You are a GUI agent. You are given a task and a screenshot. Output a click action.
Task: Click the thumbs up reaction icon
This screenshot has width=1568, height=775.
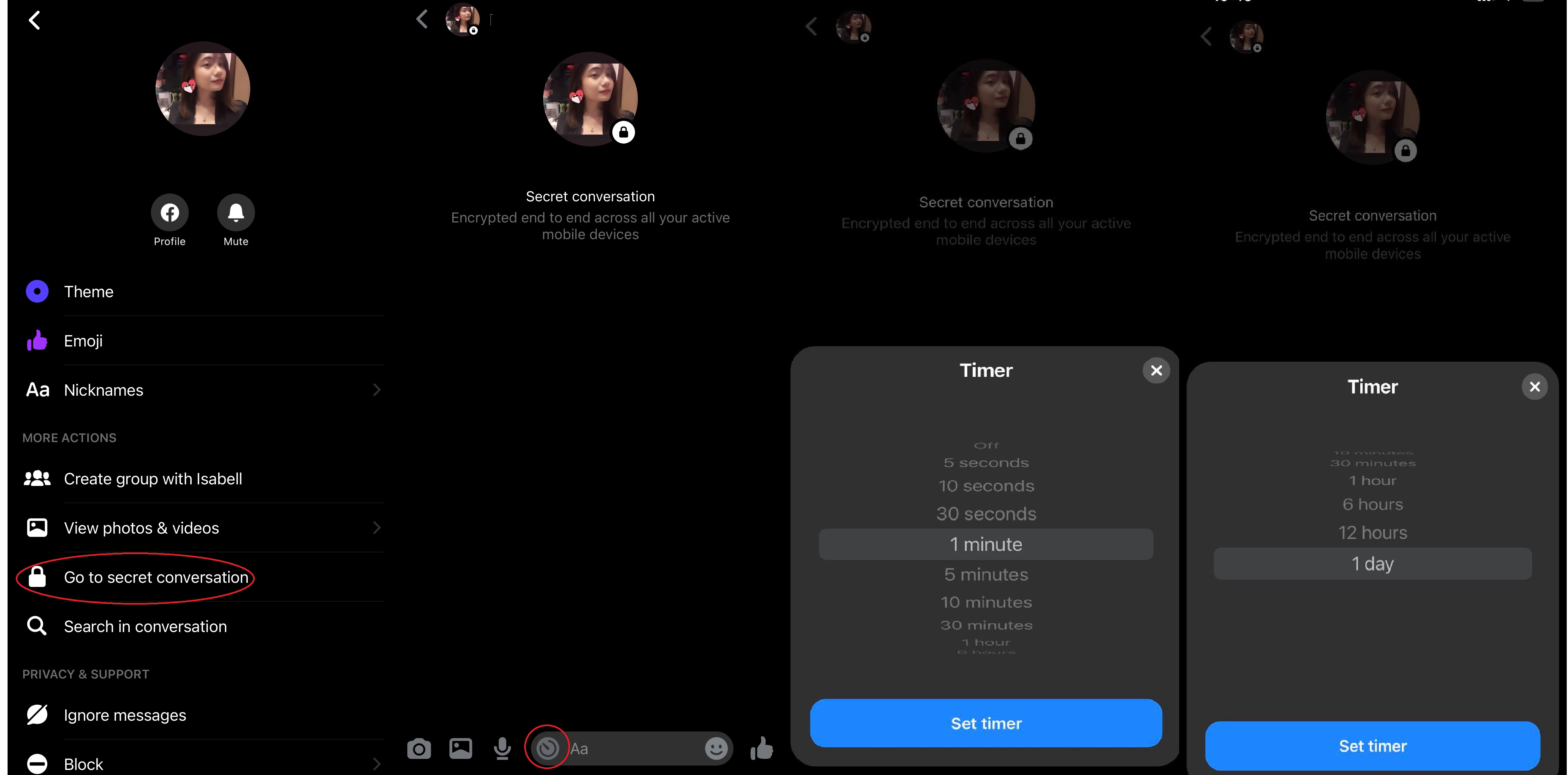(x=762, y=748)
